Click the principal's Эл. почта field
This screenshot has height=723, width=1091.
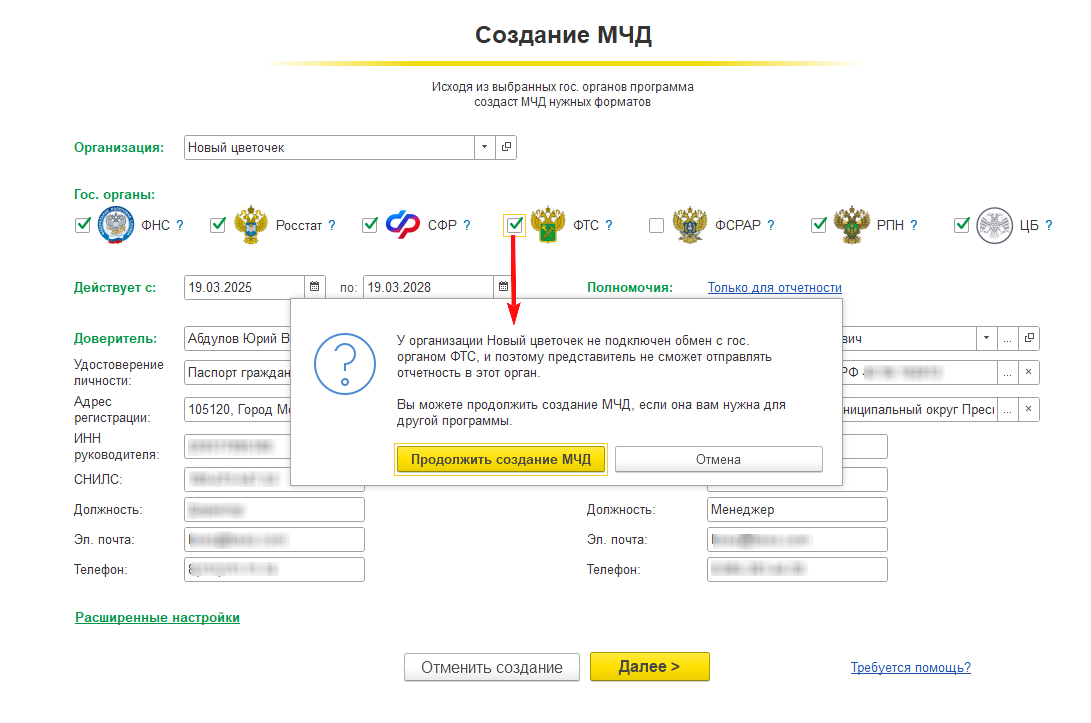pyautogui.click(x=274, y=539)
